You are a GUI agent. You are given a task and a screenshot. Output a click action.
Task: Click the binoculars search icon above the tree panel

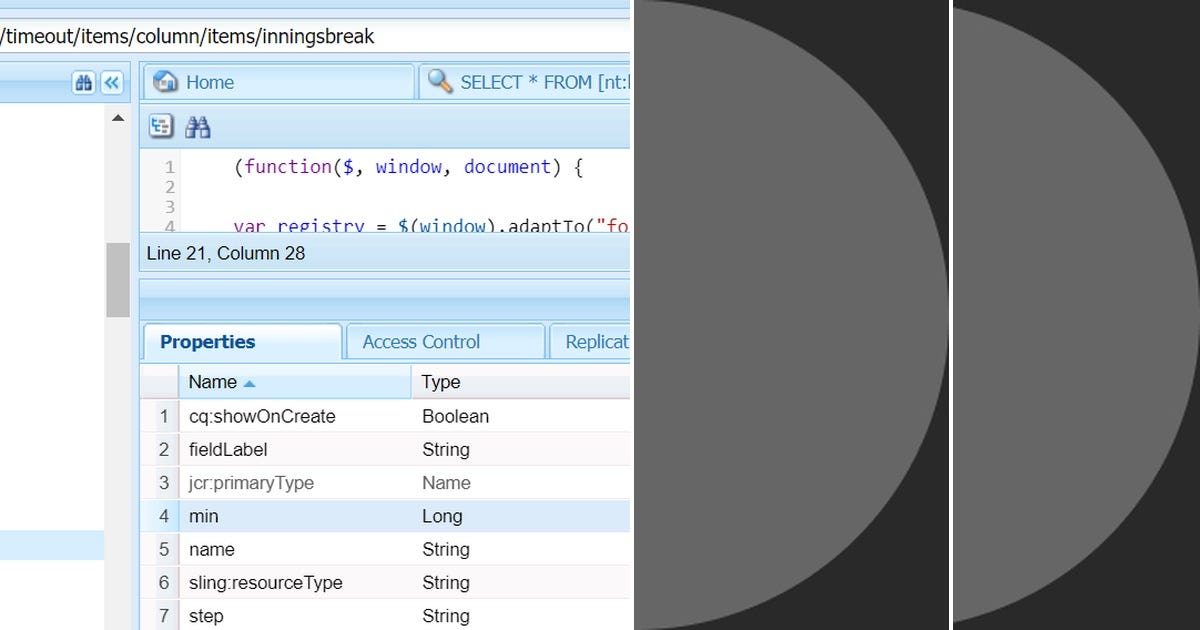(x=84, y=82)
